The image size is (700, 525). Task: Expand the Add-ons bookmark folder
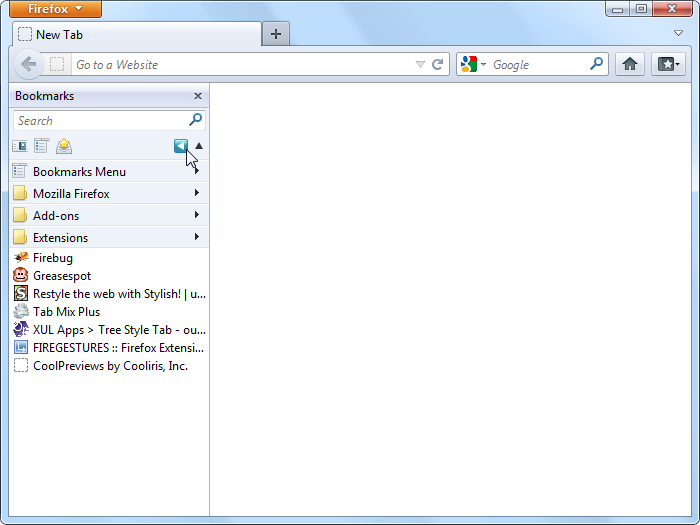(x=56, y=216)
